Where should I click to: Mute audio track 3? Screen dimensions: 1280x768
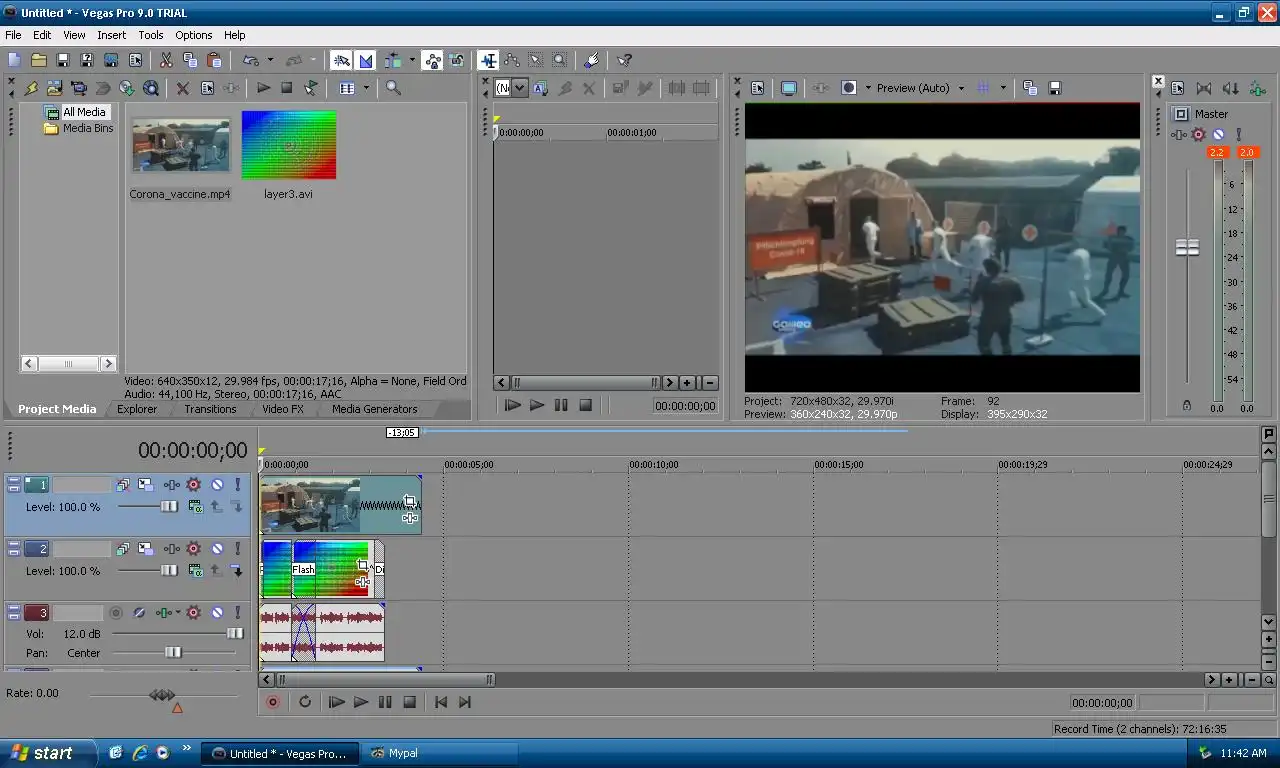tap(216, 613)
